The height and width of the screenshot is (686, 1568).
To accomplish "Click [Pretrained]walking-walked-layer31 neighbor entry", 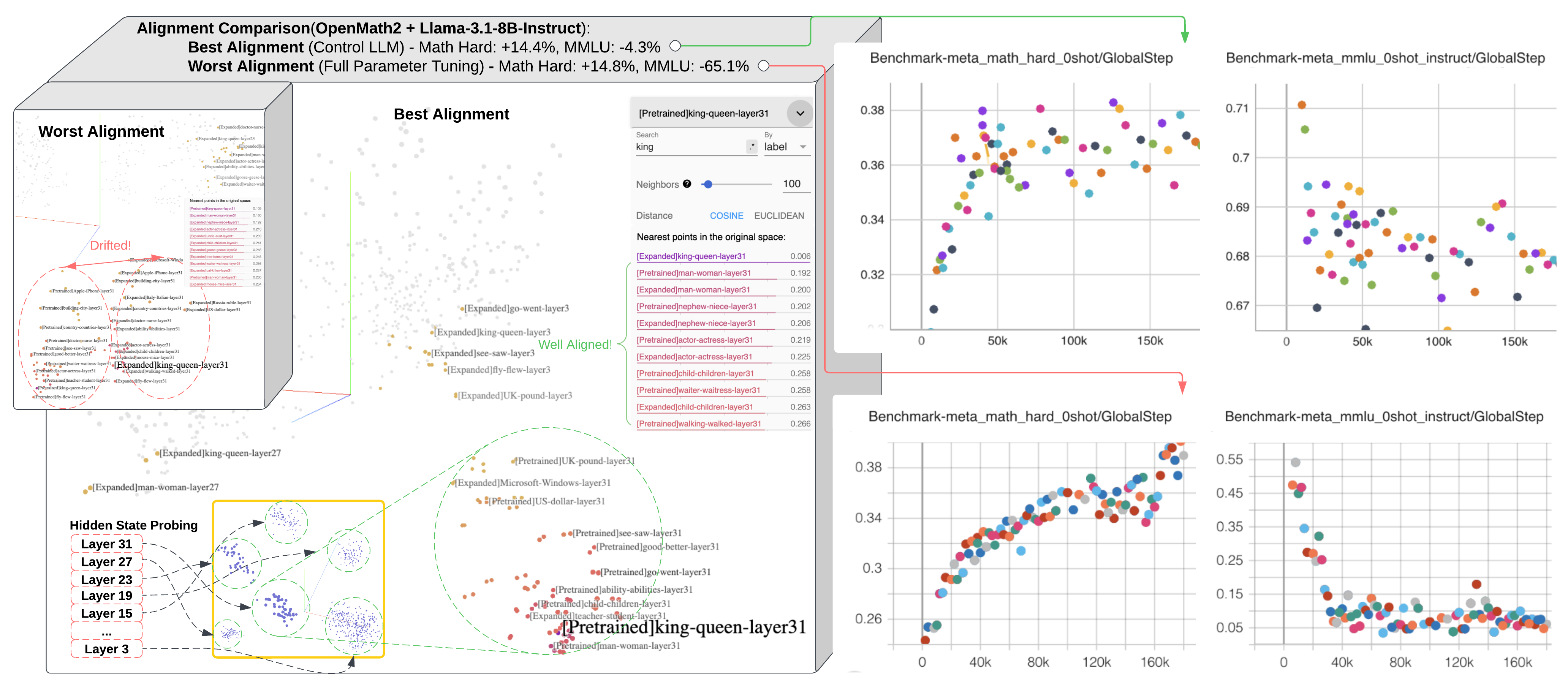I will coord(699,424).
